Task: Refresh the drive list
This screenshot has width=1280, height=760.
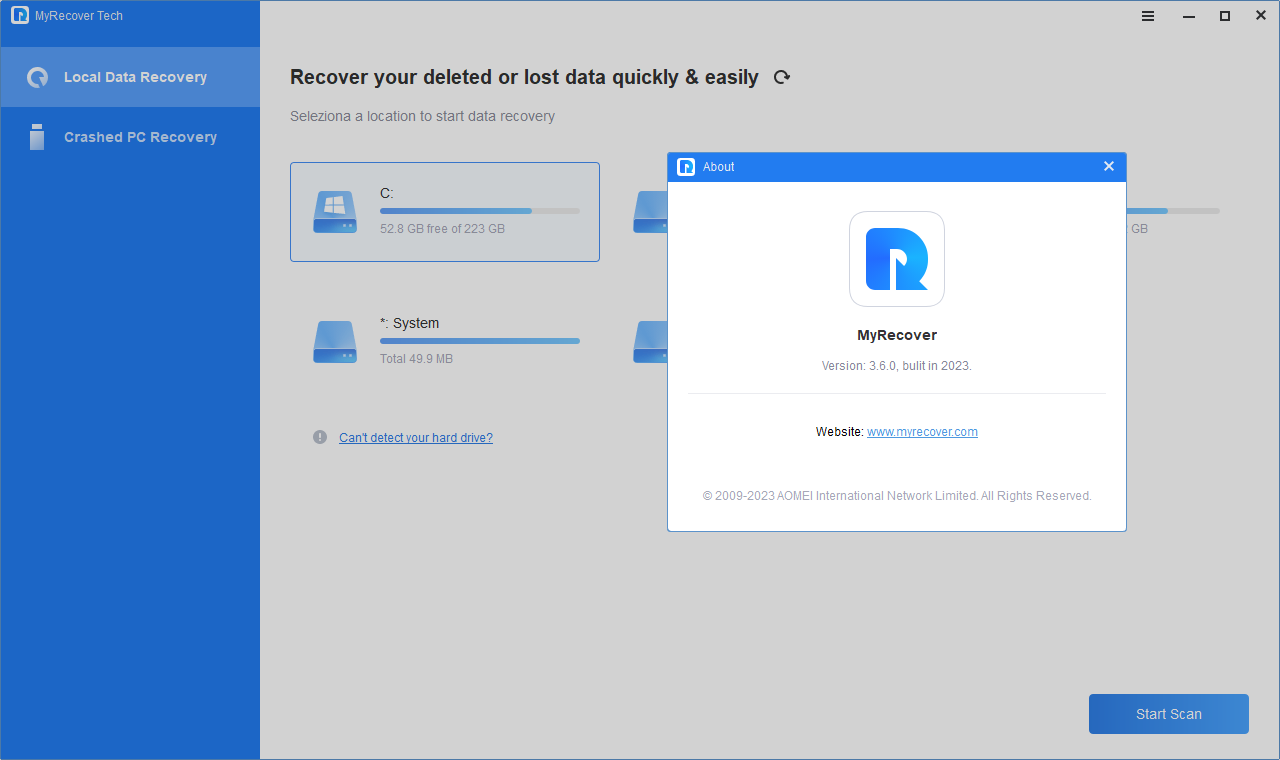Action: (x=782, y=77)
